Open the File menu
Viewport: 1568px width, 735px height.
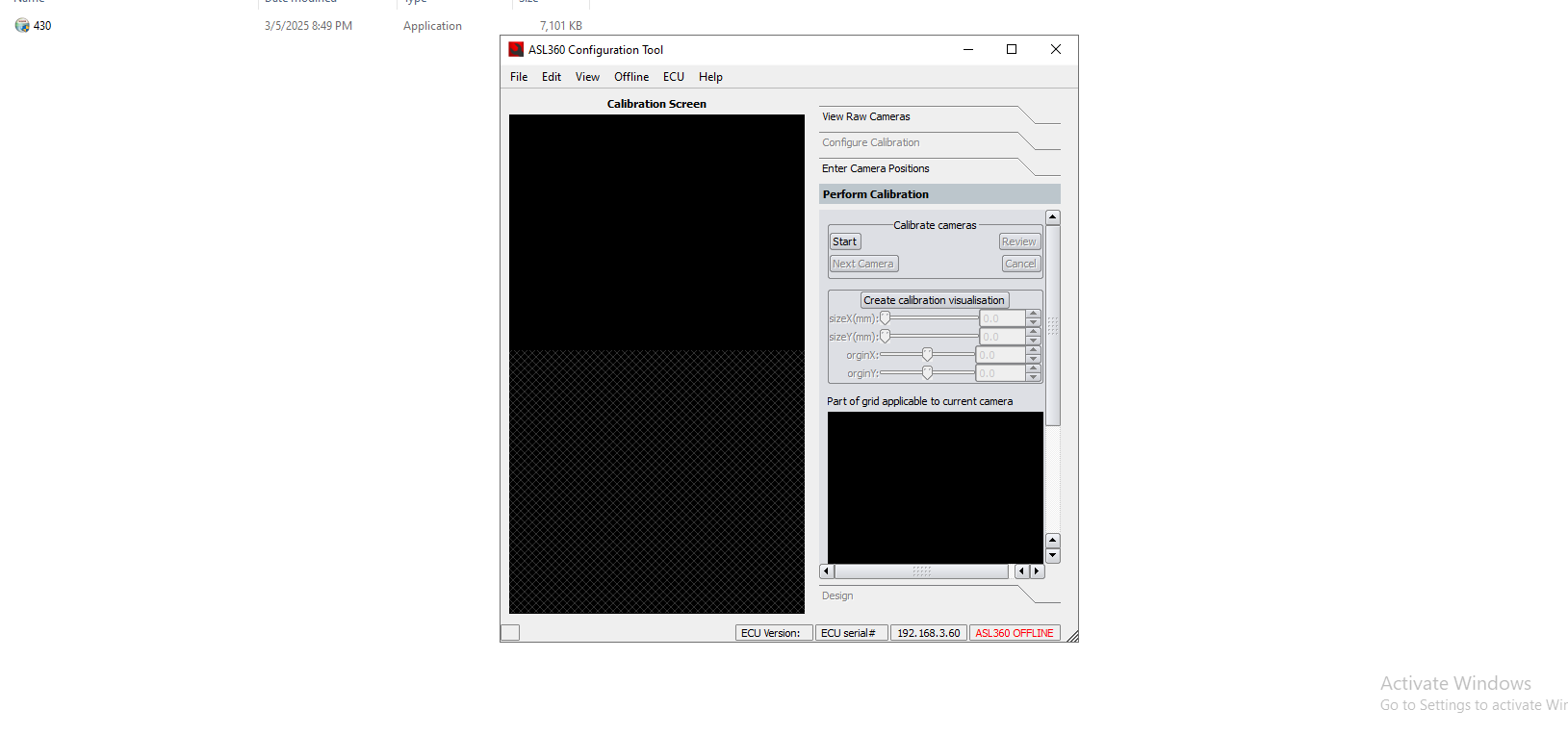click(519, 77)
